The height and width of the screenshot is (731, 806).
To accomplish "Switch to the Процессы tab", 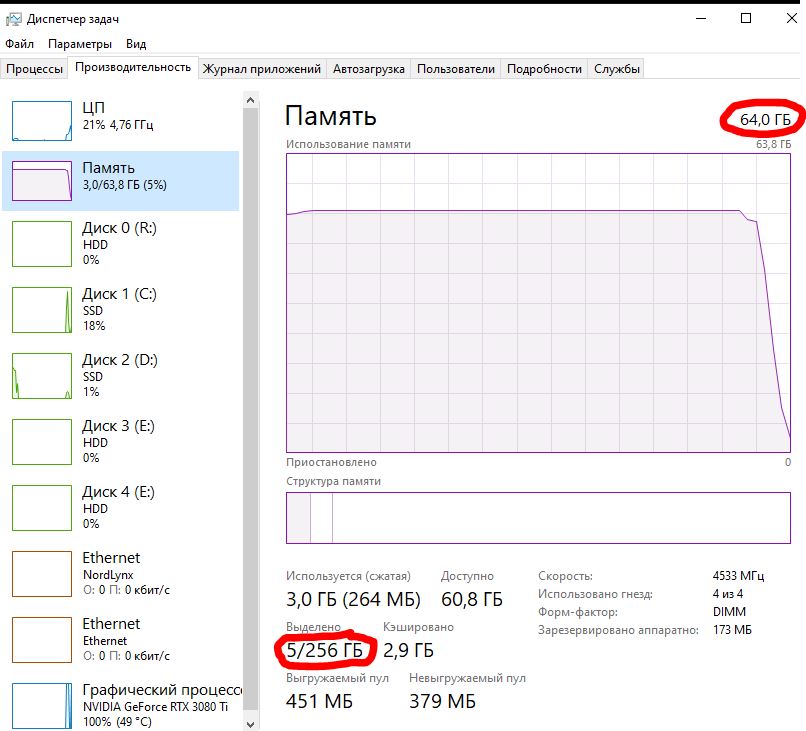I will (x=34, y=69).
